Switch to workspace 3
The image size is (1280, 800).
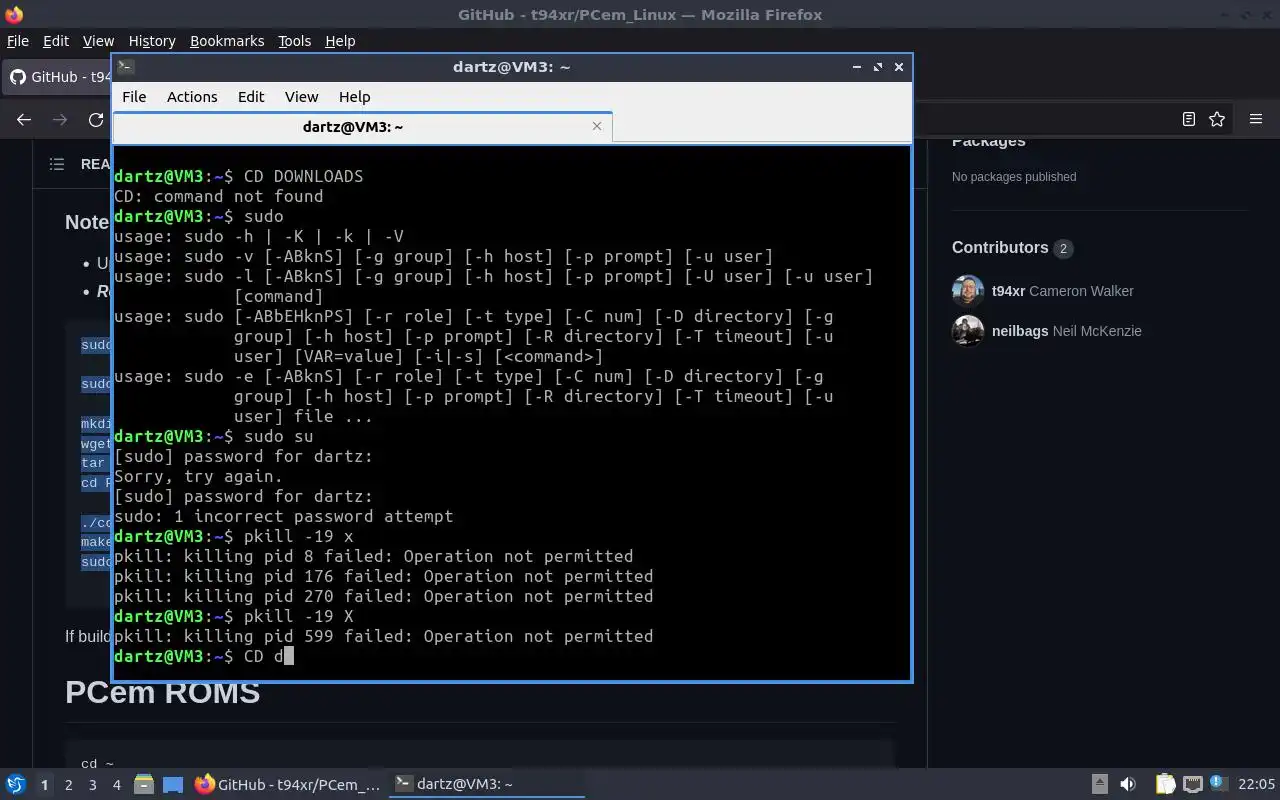click(x=93, y=785)
